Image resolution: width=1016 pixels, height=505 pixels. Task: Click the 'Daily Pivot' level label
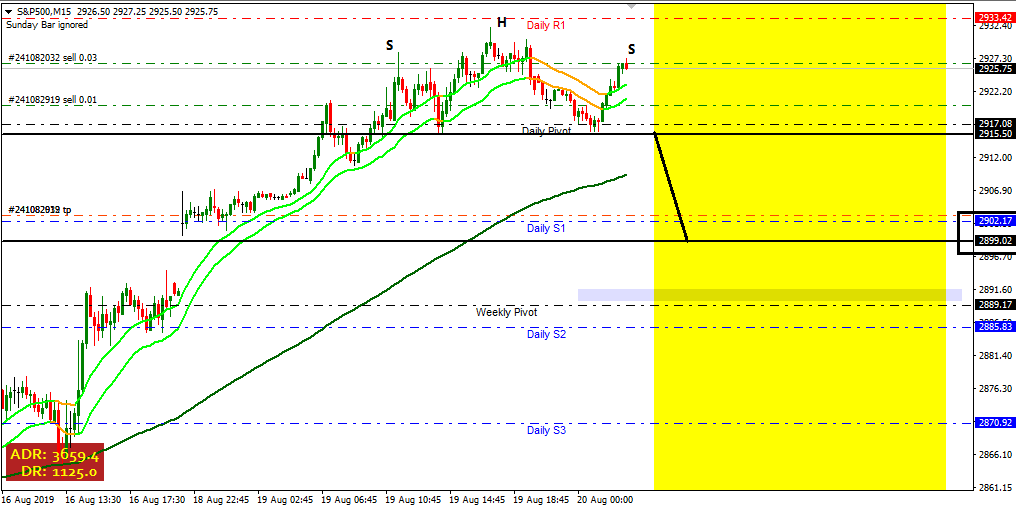547,131
